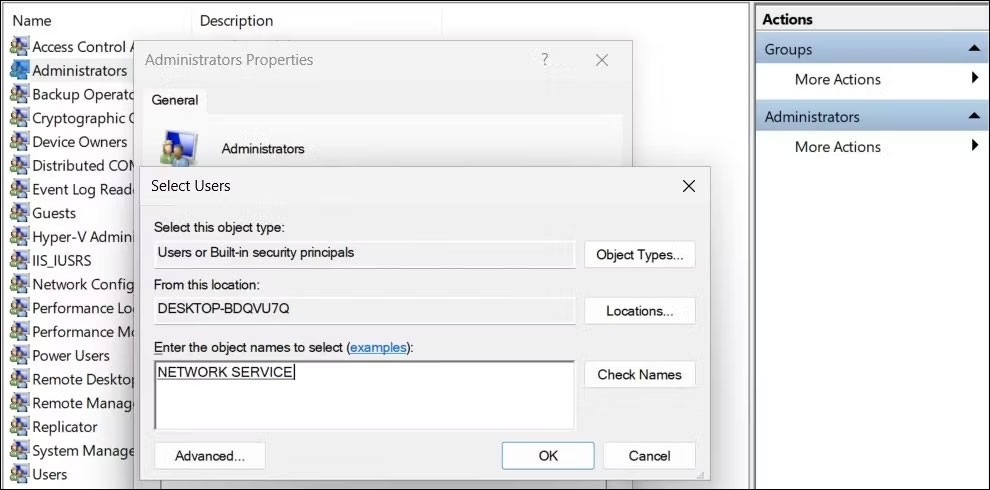Open the Locations button
The width and height of the screenshot is (990, 490).
(x=639, y=311)
